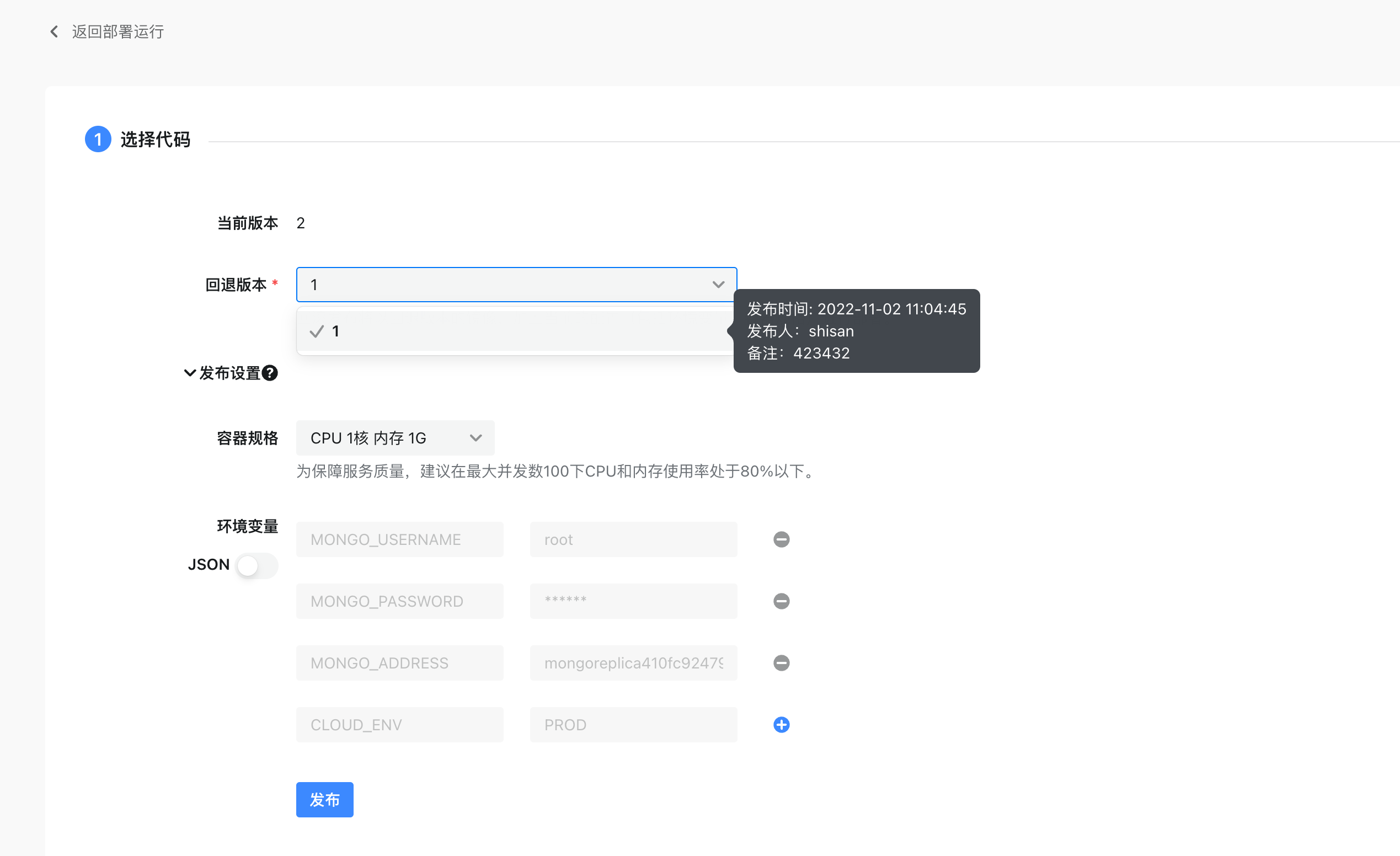Remove the MONGO_USERNAME variable row
1400x856 pixels.
click(x=781, y=539)
